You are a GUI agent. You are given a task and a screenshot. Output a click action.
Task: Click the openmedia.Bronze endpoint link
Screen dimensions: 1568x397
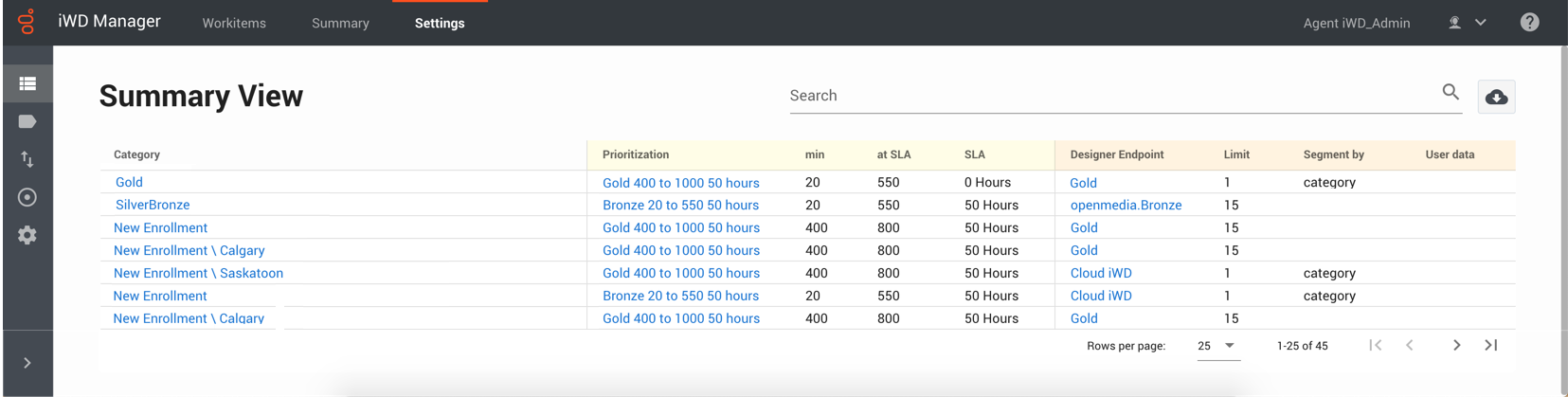(1126, 205)
